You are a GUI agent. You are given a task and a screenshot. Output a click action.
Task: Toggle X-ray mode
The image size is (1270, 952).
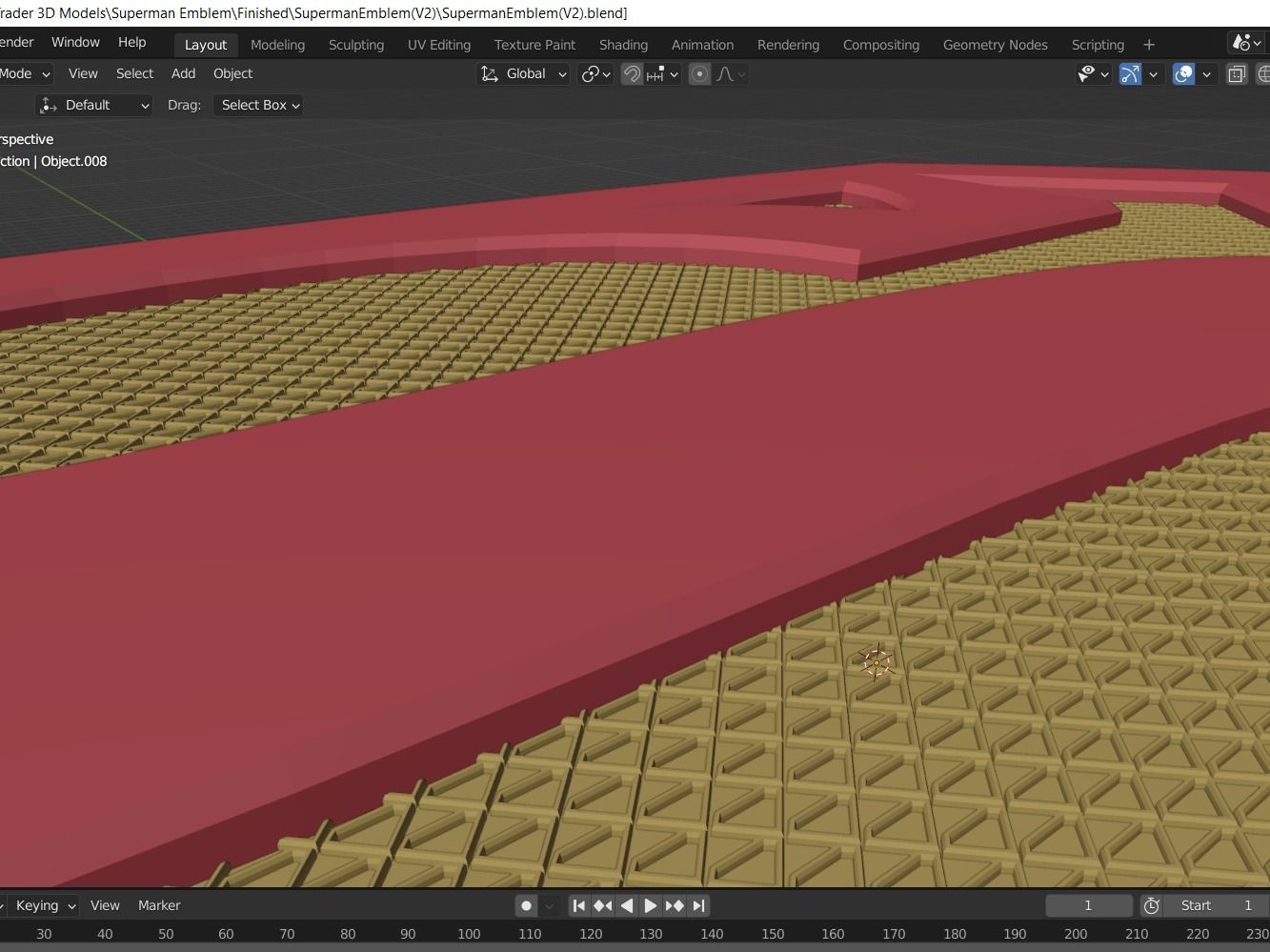(1237, 73)
